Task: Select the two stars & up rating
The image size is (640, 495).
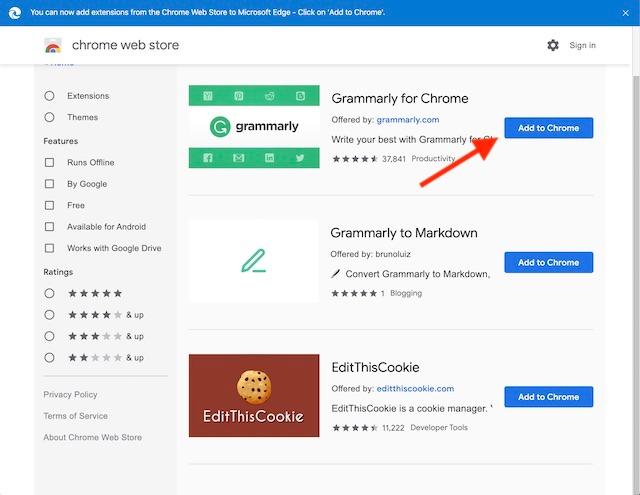Action: 49,357
